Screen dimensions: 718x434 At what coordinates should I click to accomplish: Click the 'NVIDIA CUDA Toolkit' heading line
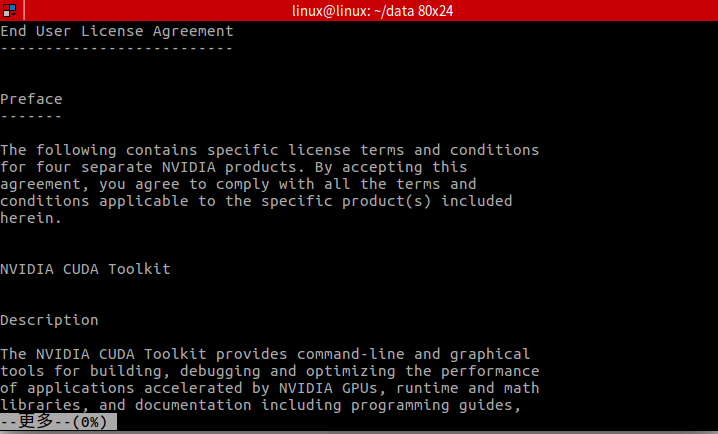85,269
